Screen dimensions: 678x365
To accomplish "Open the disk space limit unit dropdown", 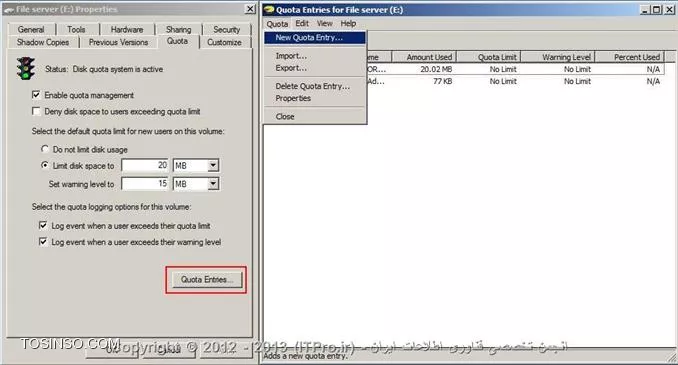I will coord(213,165).
